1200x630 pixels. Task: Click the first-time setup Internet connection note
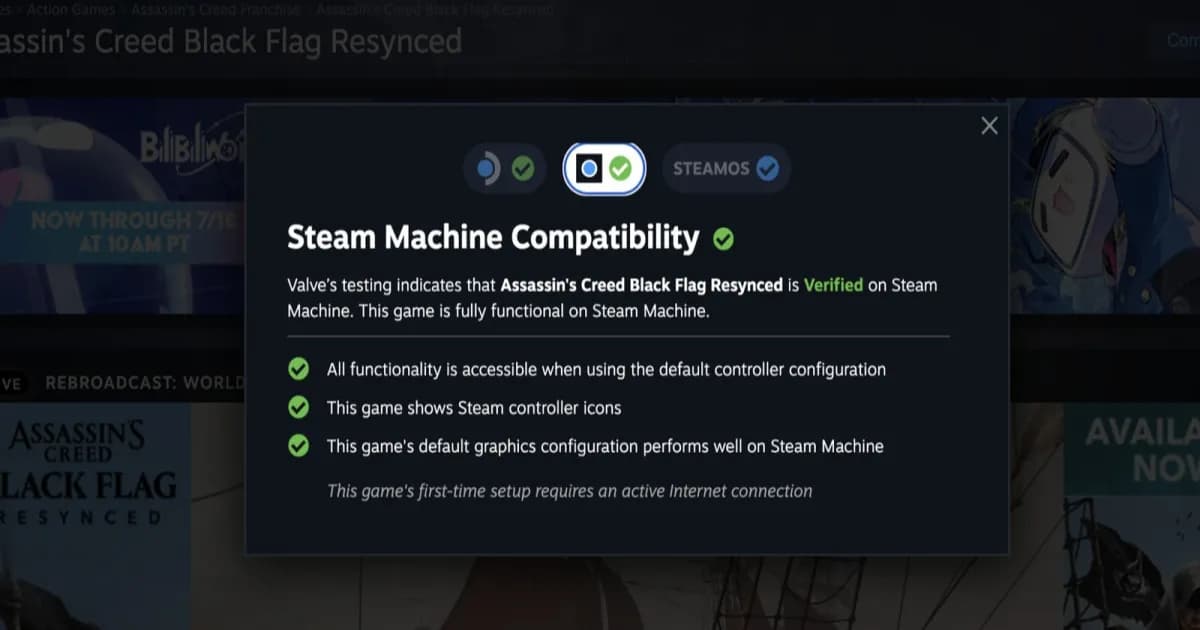point(570,491)
